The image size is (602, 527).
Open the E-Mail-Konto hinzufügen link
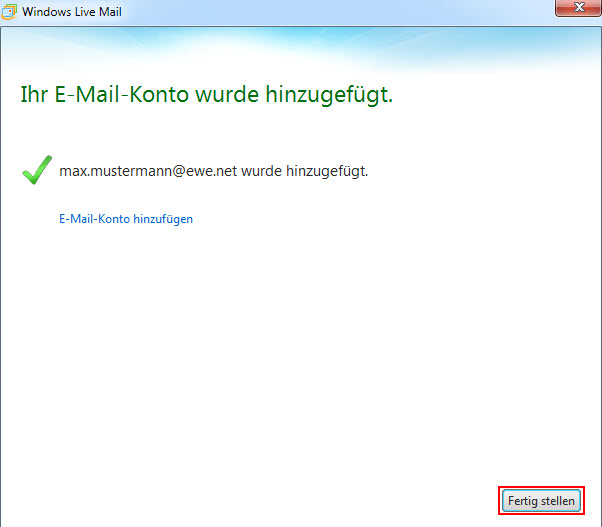click(x=126, y=219)
